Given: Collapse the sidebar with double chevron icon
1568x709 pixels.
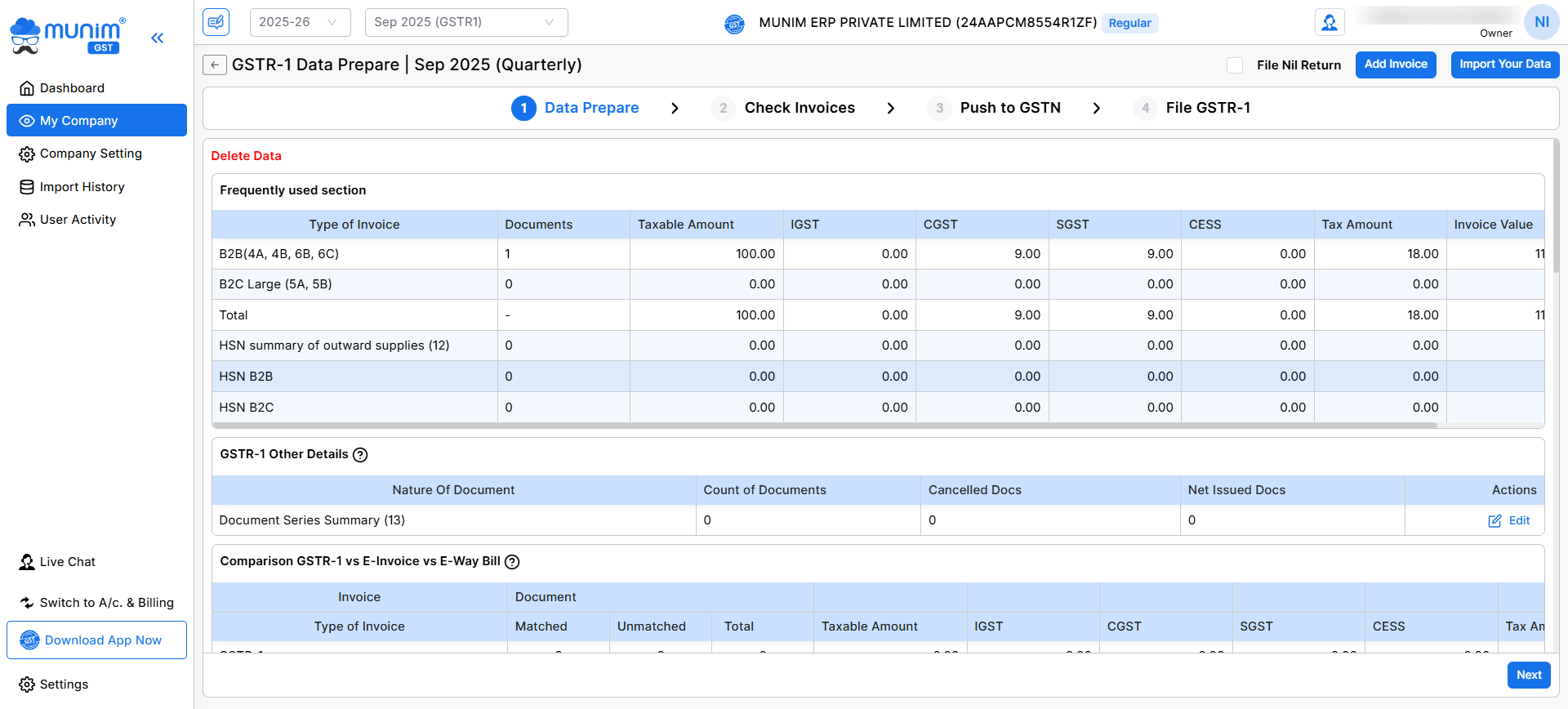Looking at the screenshot, I should click(x=158, y=38).
